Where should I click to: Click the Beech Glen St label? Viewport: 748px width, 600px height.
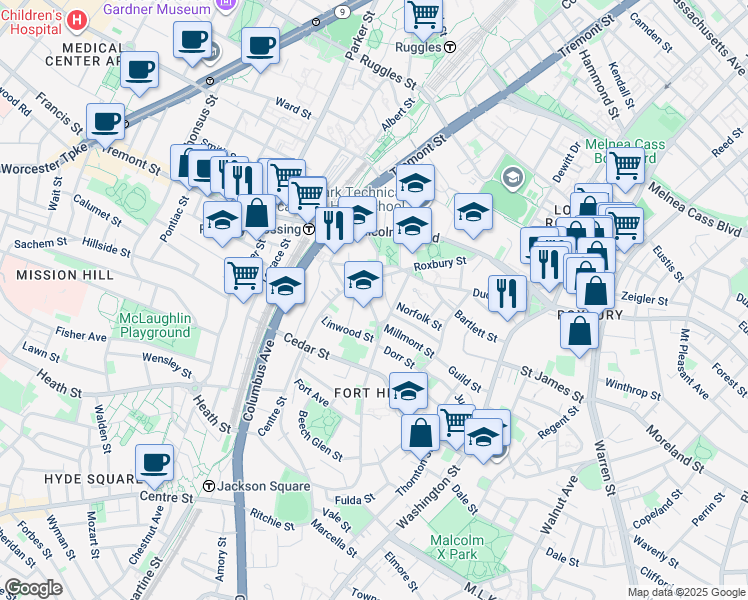[320, 436]
